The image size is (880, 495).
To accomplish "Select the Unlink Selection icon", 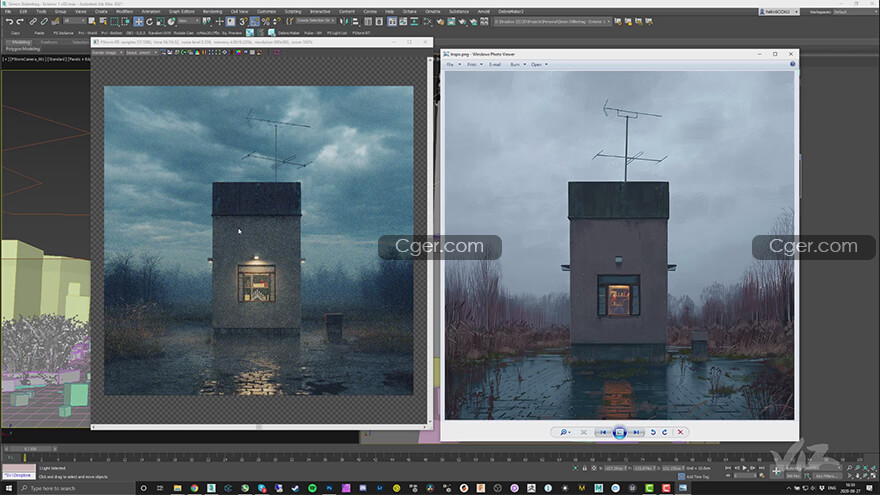I will [44, 21].
